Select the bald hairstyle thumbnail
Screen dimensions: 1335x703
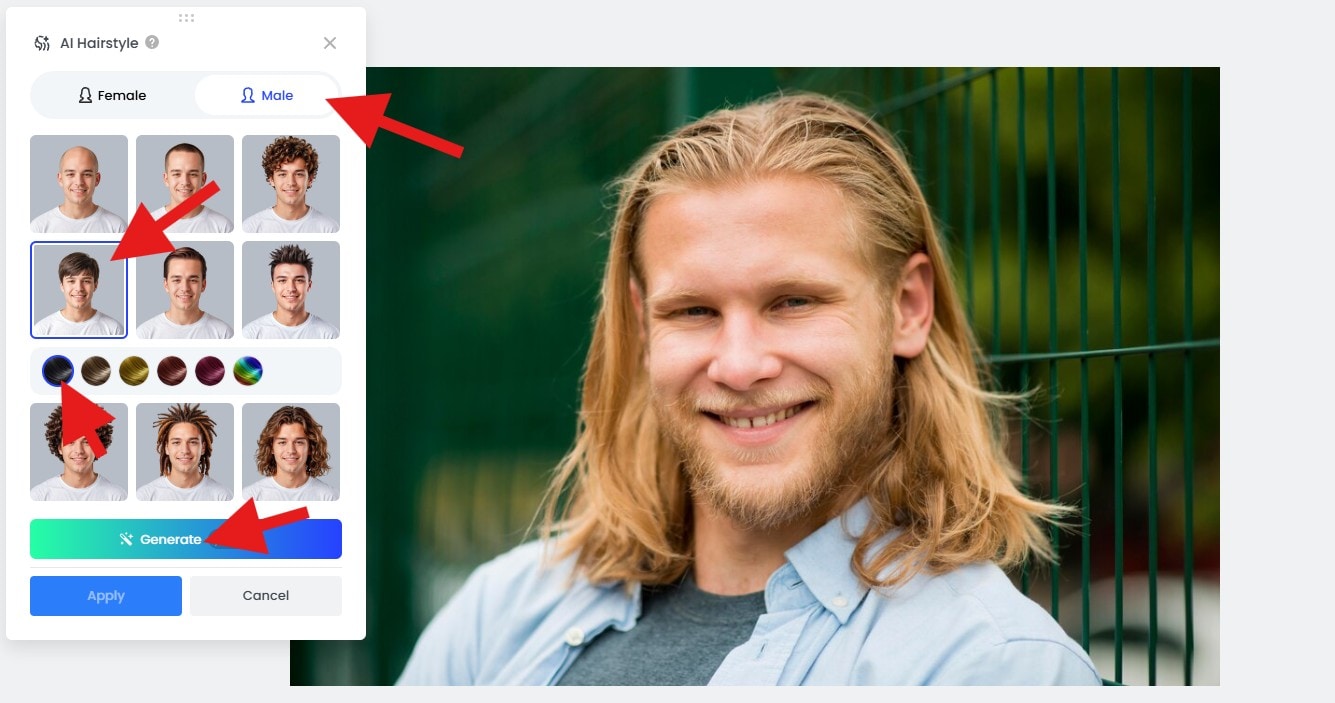(x=79, y=184)
